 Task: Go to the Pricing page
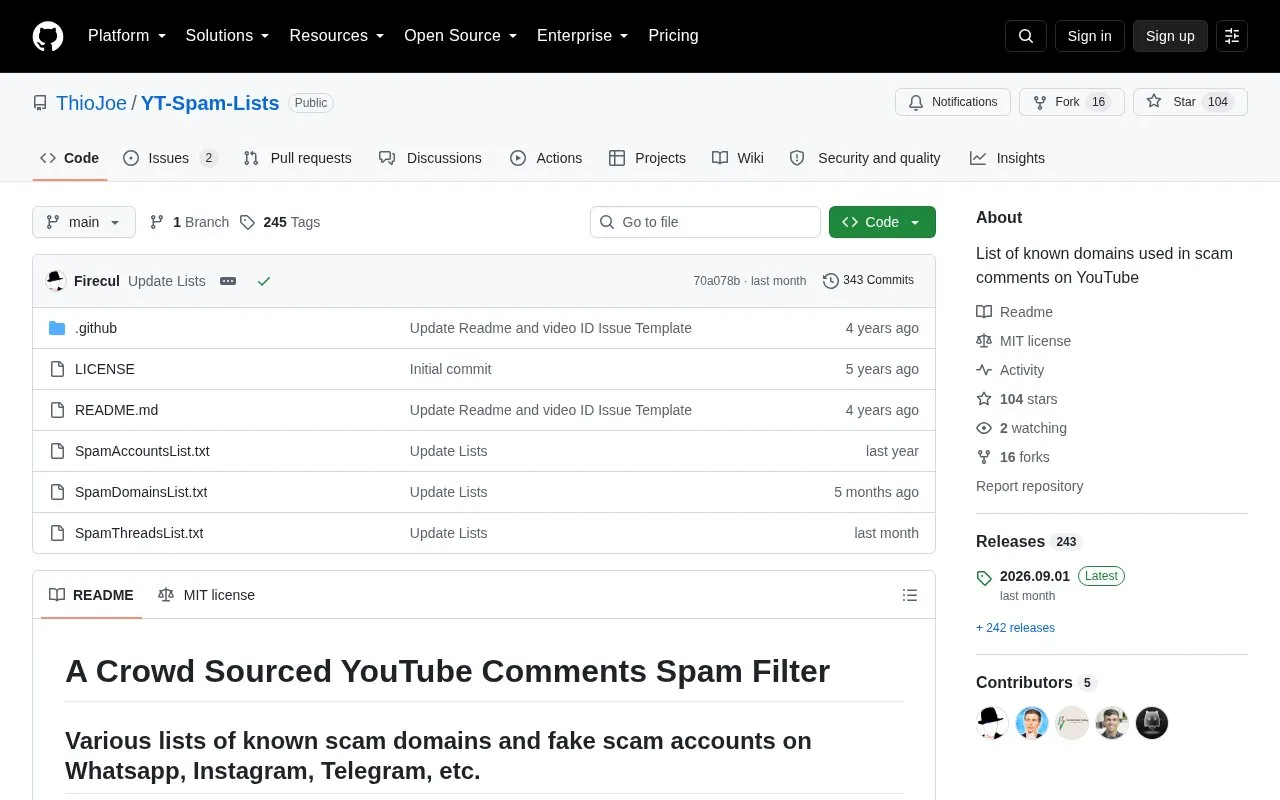click(x=673, y=36)
